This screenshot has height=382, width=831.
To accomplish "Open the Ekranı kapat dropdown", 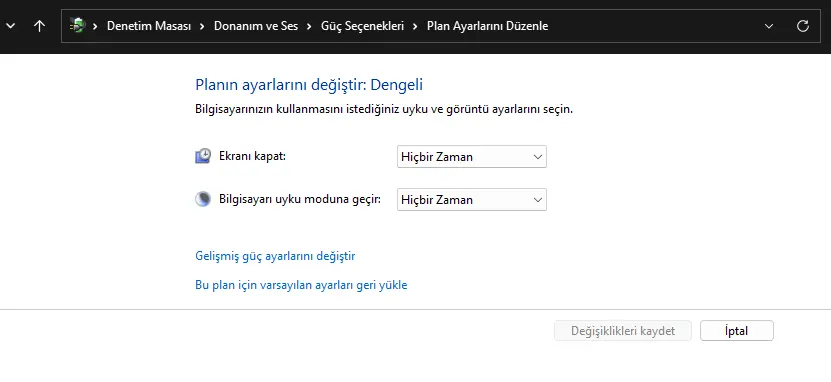I will pyautogui.click(x=472, y=157).
